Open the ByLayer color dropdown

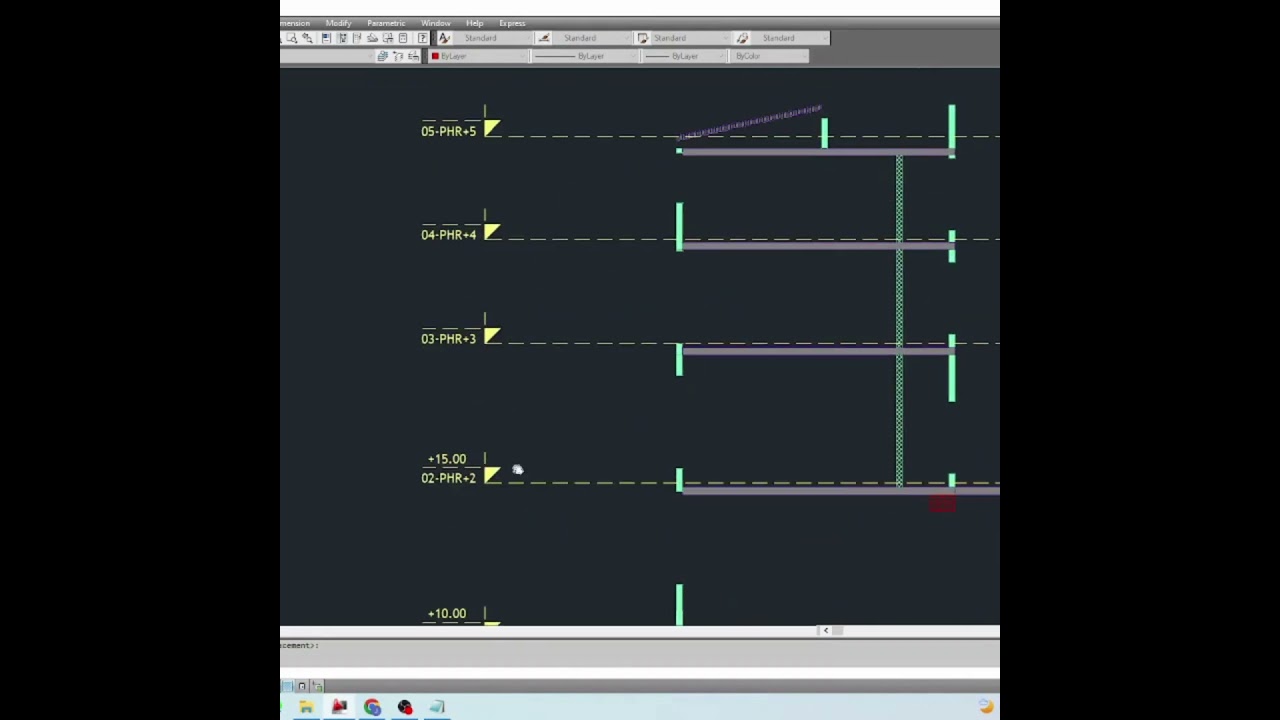pos(479,56)
